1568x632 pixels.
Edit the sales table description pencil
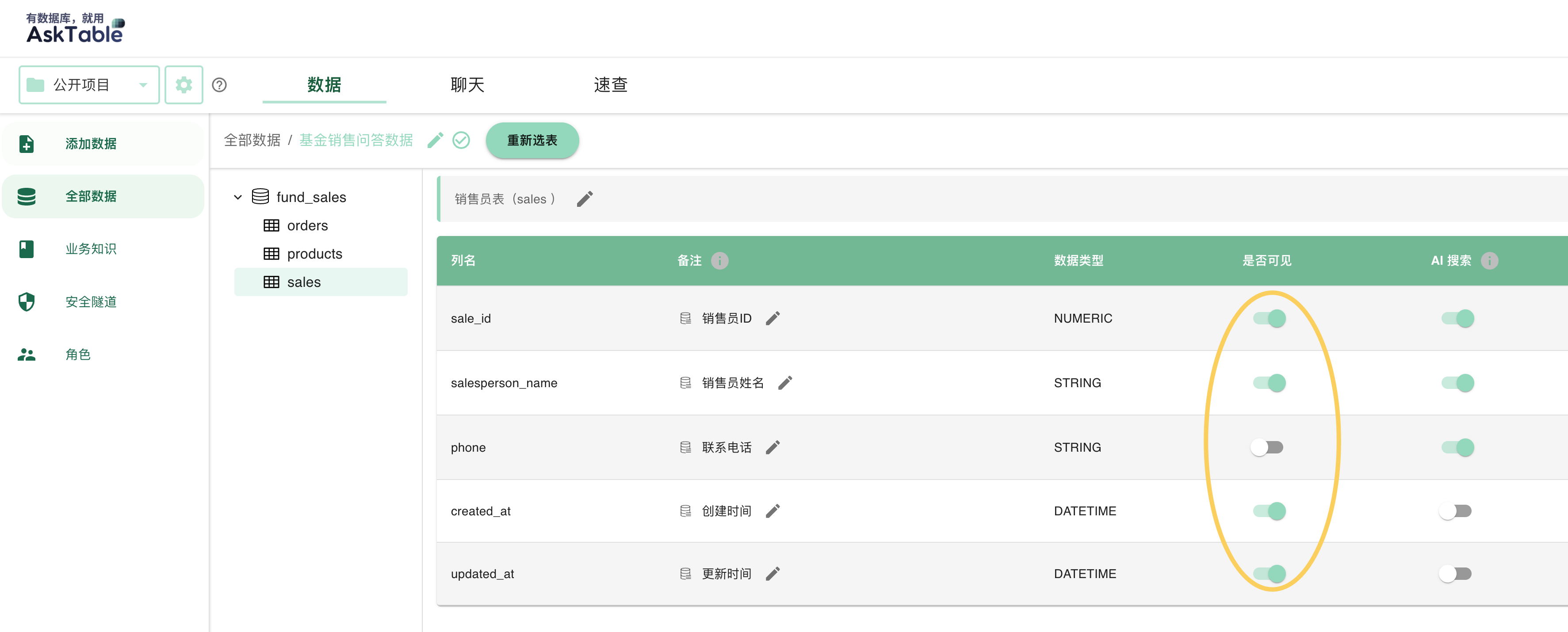[584, 199]
